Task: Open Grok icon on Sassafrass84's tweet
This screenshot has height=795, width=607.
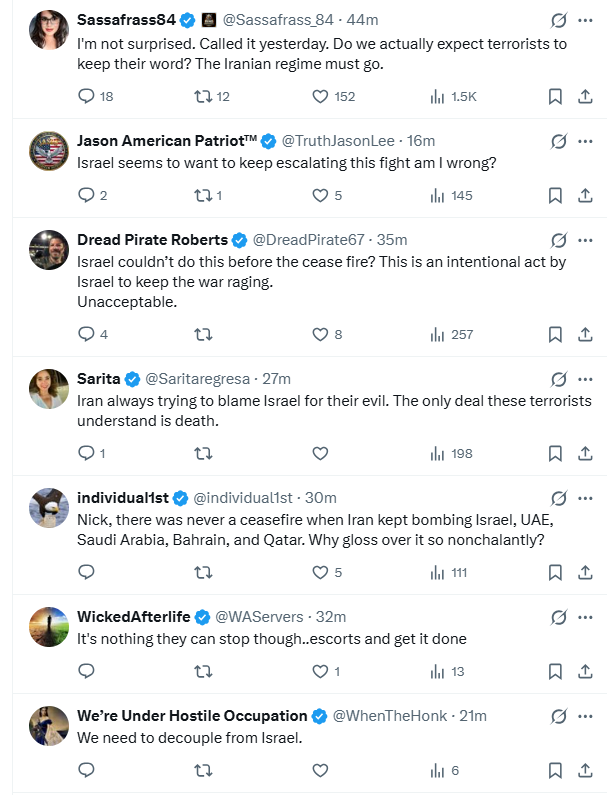Action: pos(559,20)
